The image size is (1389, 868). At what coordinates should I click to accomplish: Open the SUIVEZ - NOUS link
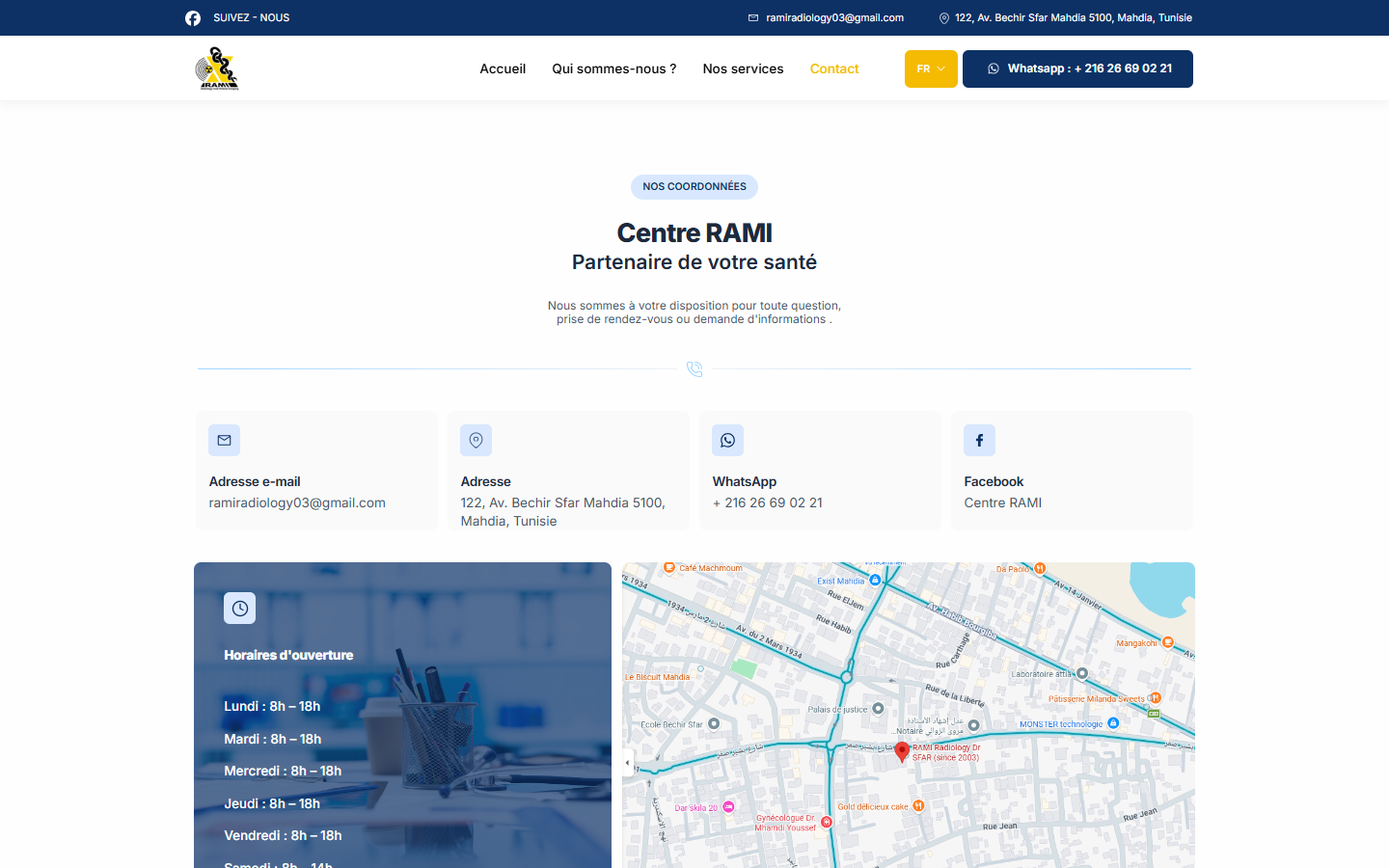(x=251, y=17)
